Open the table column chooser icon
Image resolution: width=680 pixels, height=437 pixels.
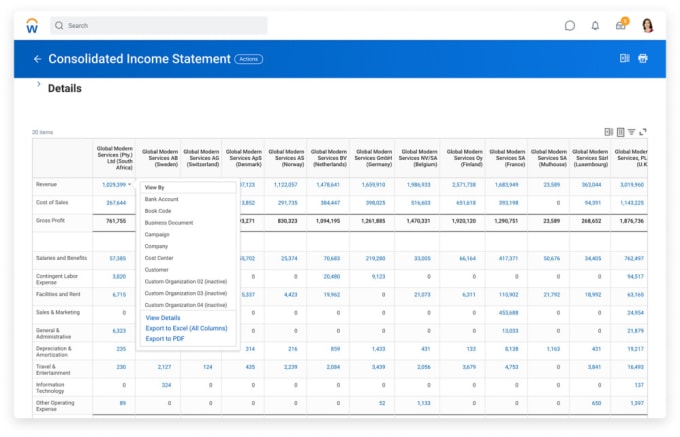621,132
